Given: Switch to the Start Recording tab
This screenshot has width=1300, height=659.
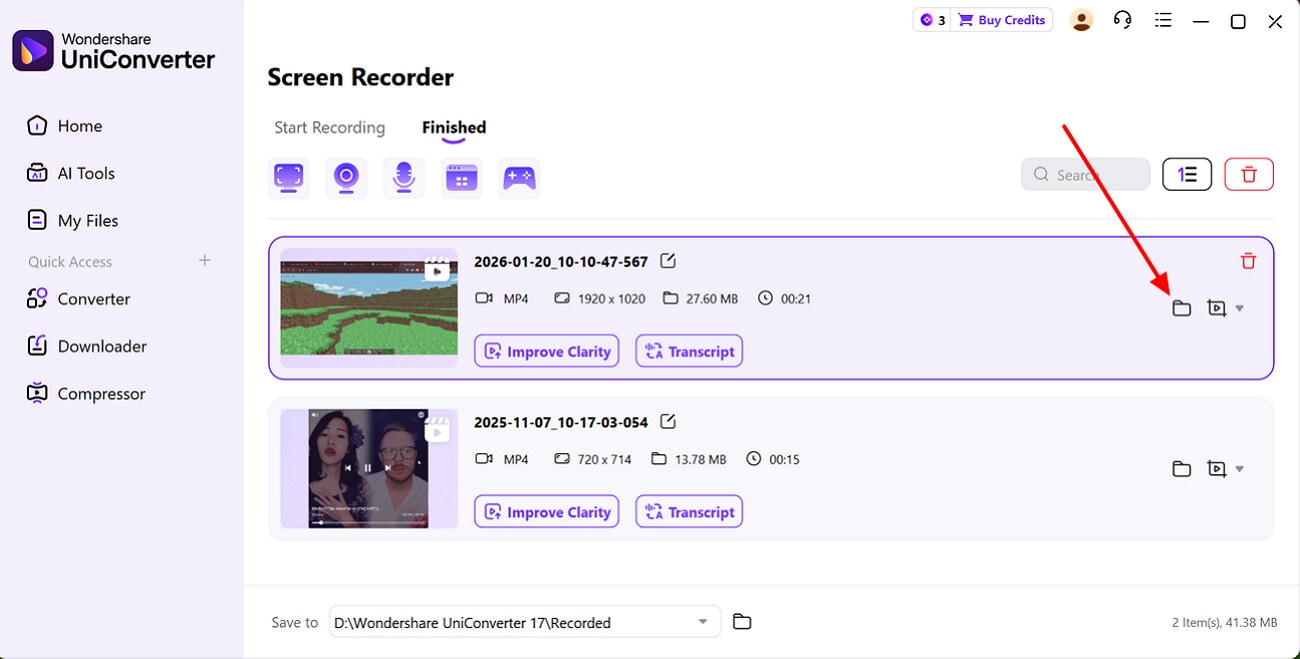Looking at the screenshot, I should click(329, 127).
